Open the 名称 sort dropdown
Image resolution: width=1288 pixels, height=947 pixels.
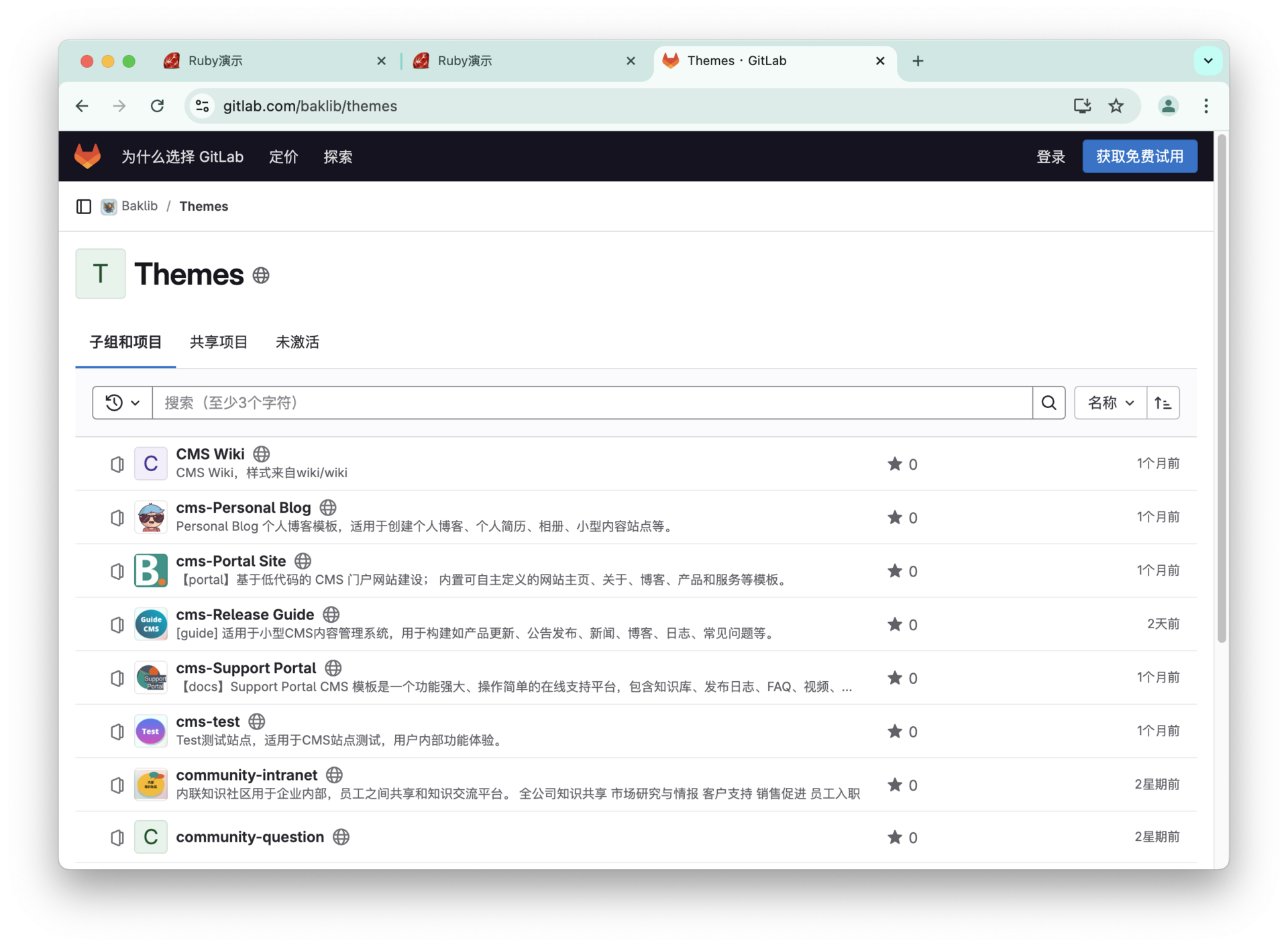[x=1110, y=403]
